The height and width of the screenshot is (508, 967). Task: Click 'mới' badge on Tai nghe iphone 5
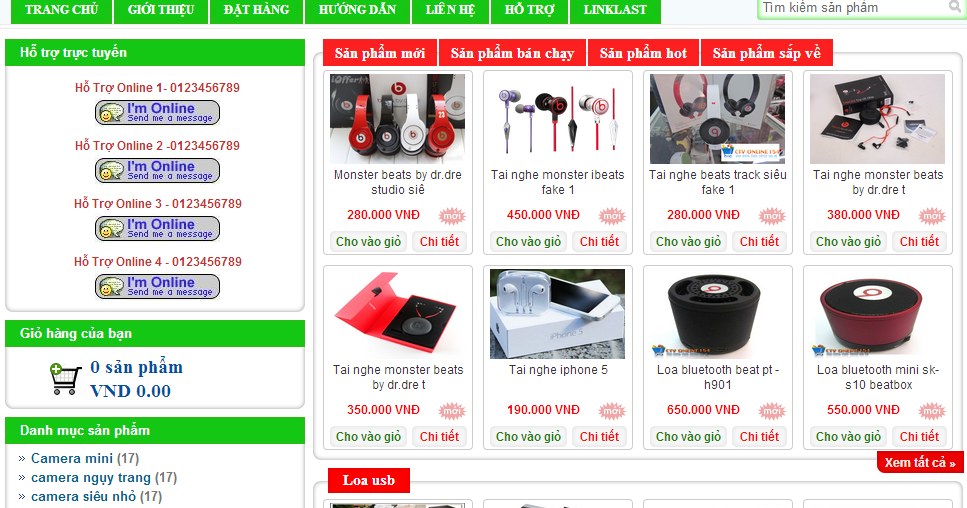click(612, 411)
